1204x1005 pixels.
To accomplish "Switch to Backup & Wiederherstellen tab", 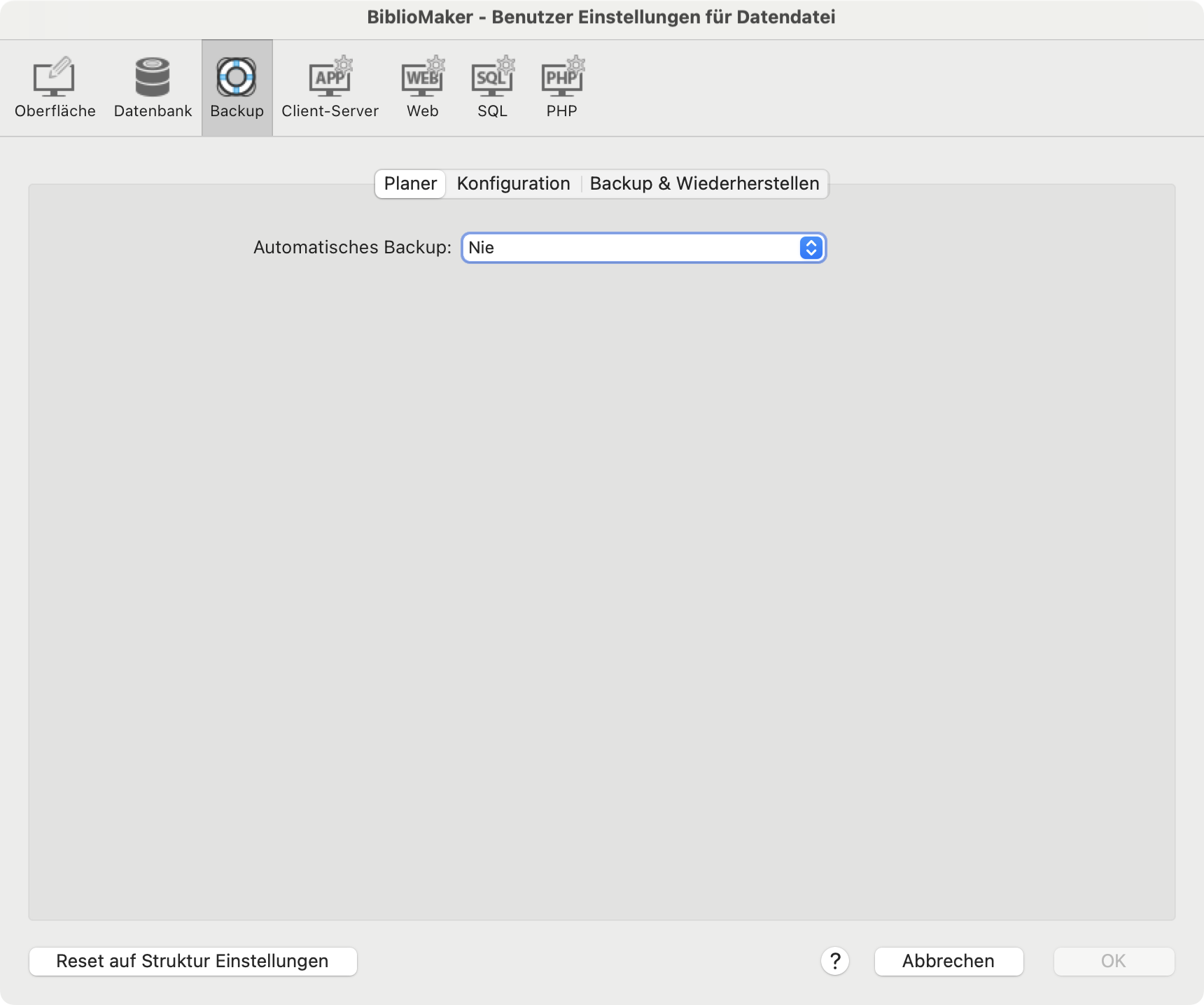I will pos(704,184).
